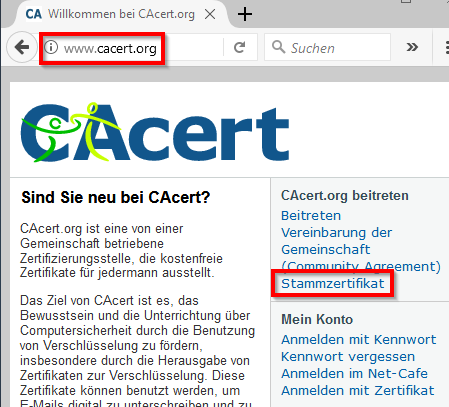Open a new browser tab

(x=245, y=14)
